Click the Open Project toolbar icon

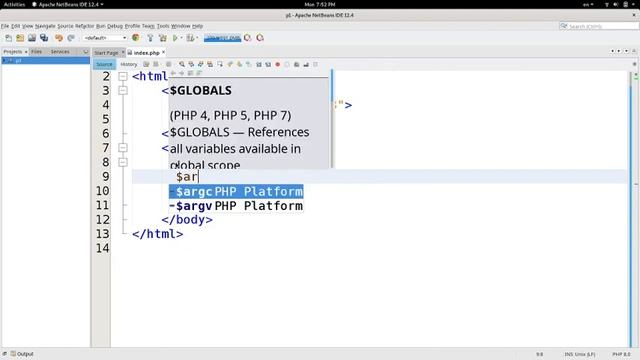tap(32, 38)
